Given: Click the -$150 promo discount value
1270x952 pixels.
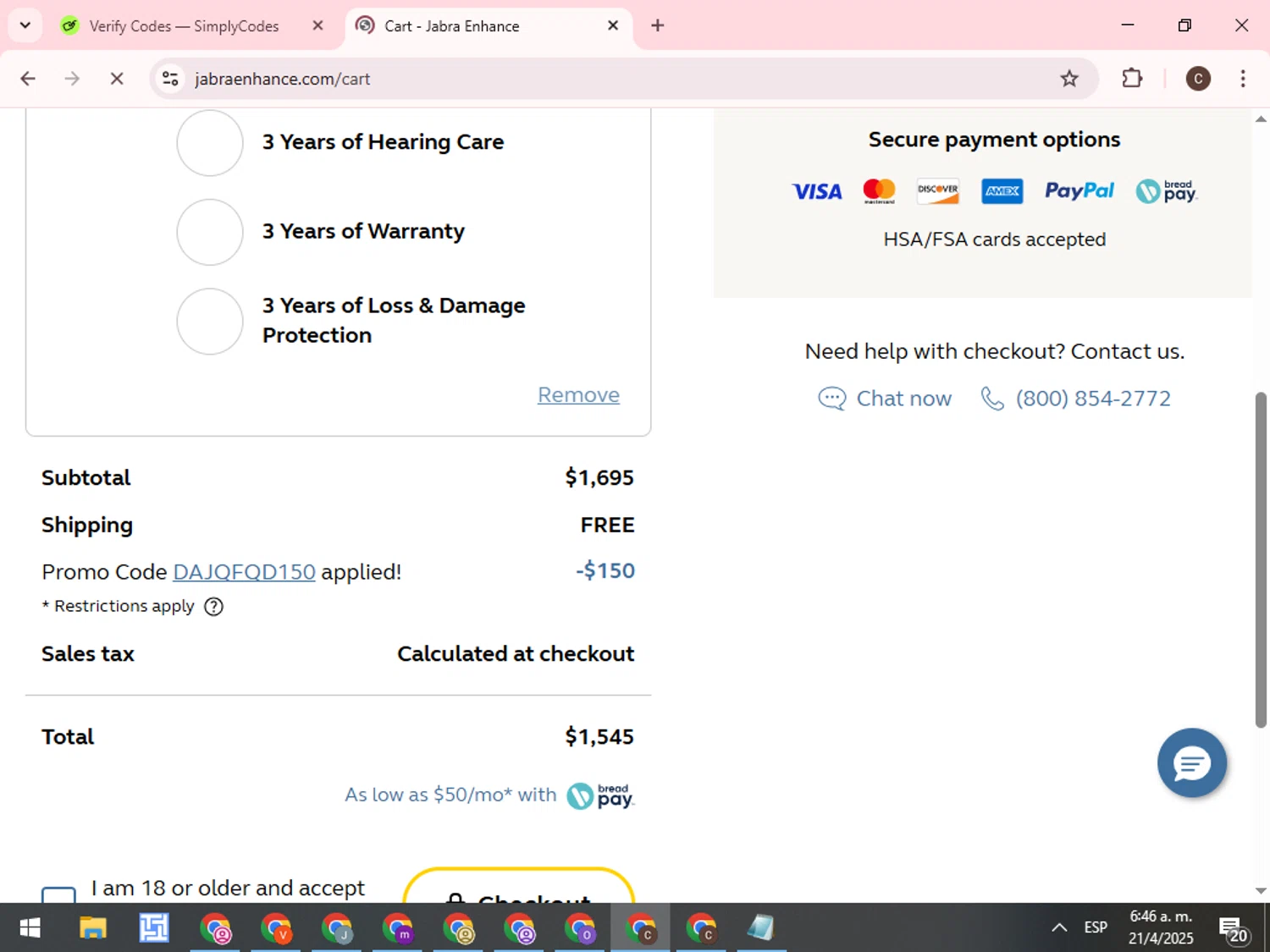Looking at the screenshot, I should click(x=605, y=571).
